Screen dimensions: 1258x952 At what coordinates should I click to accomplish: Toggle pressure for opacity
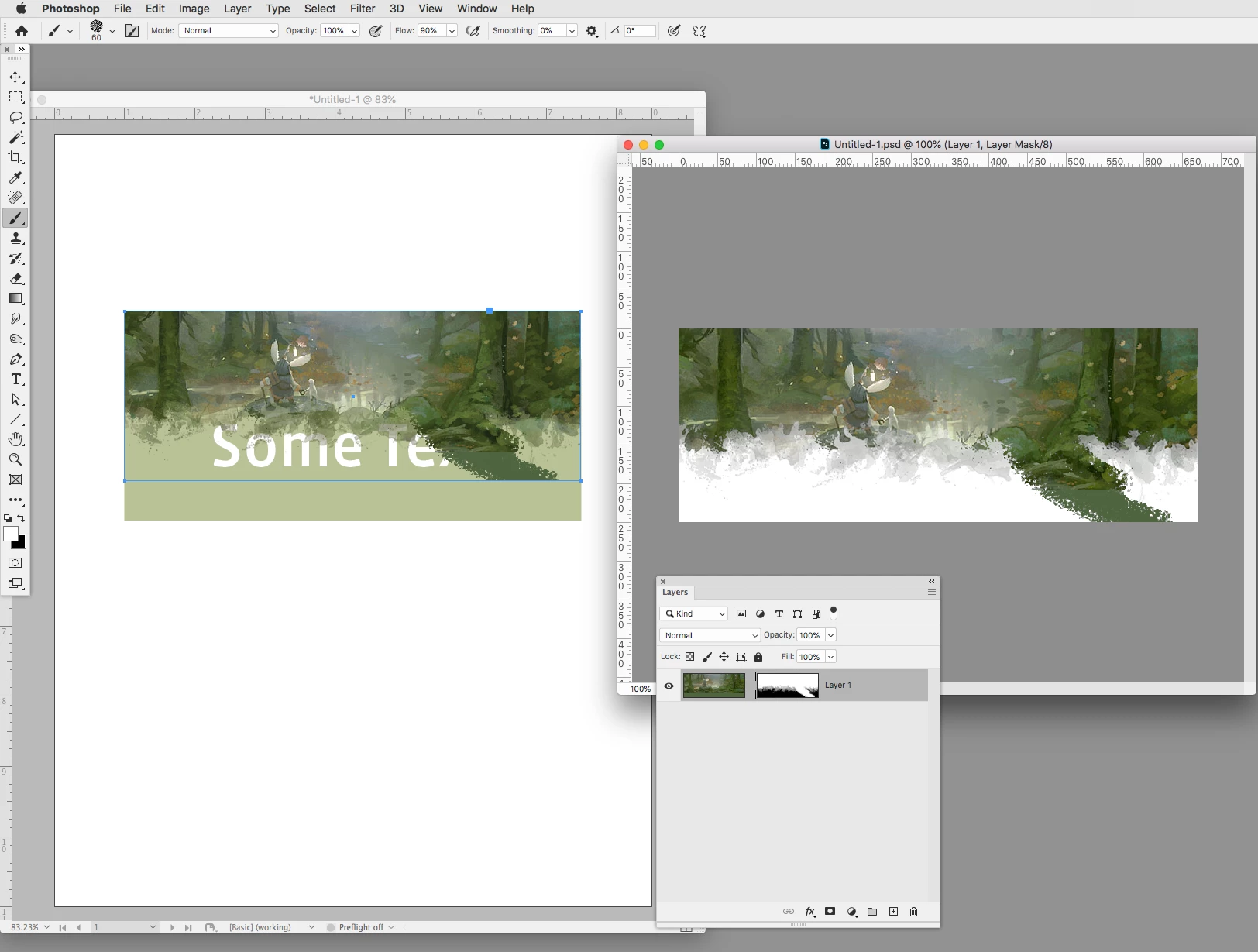point(376,31)
